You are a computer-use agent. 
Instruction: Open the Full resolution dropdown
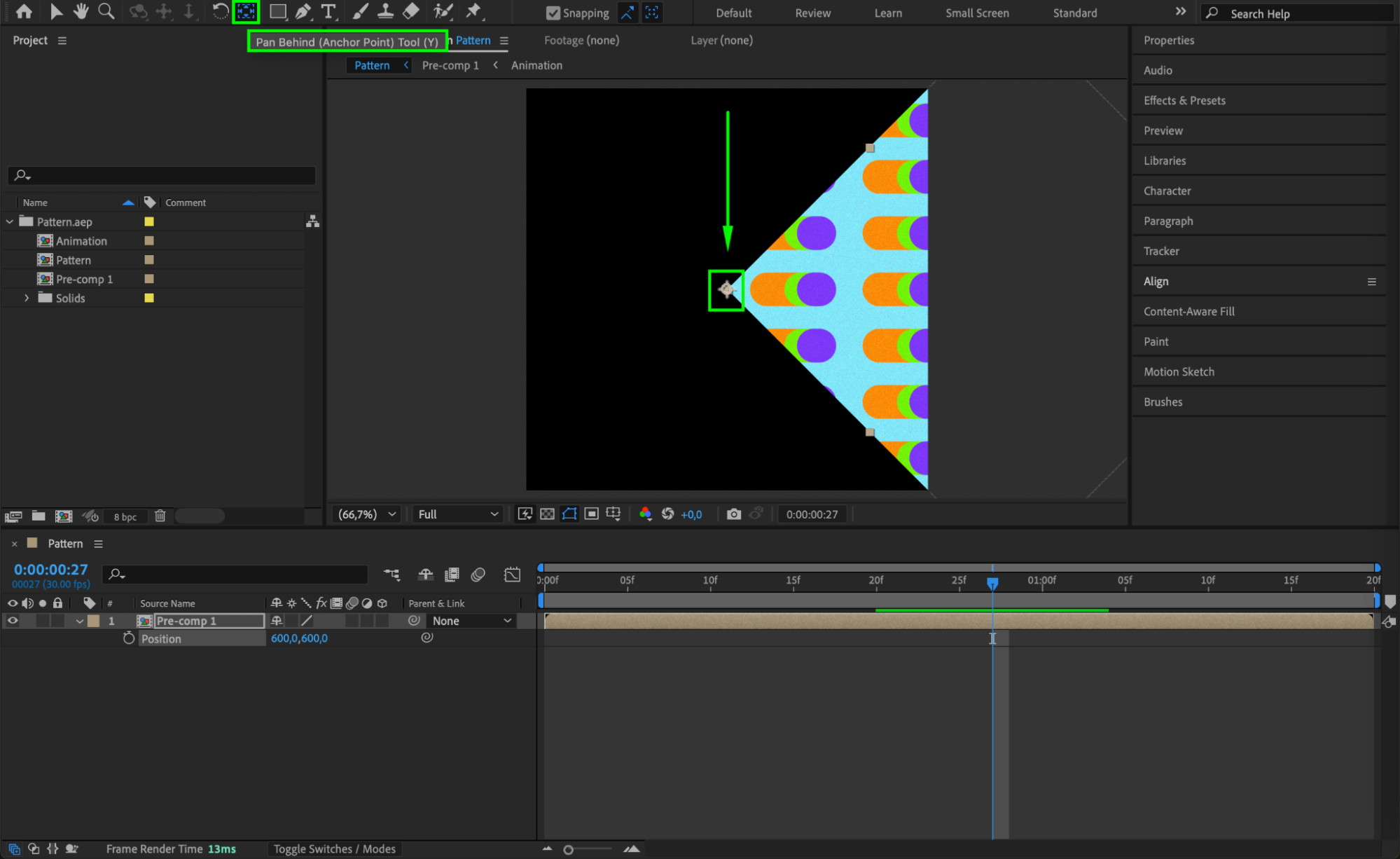[457, 514]
